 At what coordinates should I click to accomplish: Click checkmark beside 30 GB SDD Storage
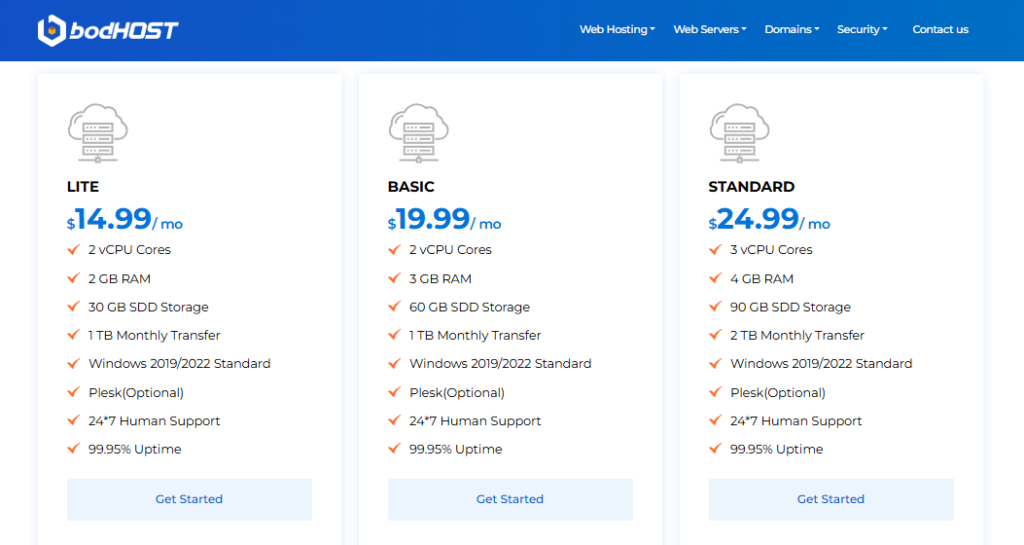tap(73, 306)
